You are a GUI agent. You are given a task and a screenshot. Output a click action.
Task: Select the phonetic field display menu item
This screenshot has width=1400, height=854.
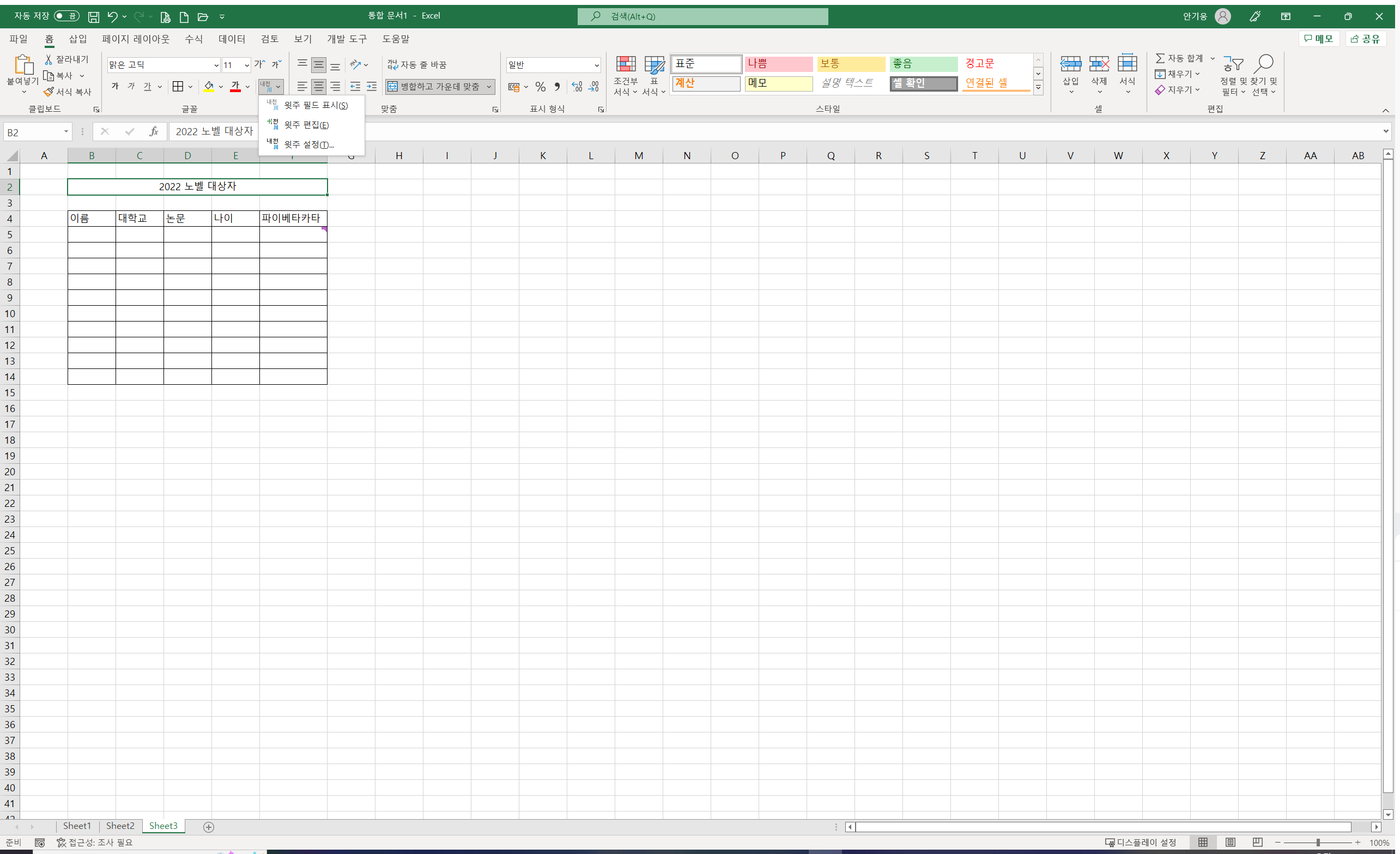(x=316, y=105)
